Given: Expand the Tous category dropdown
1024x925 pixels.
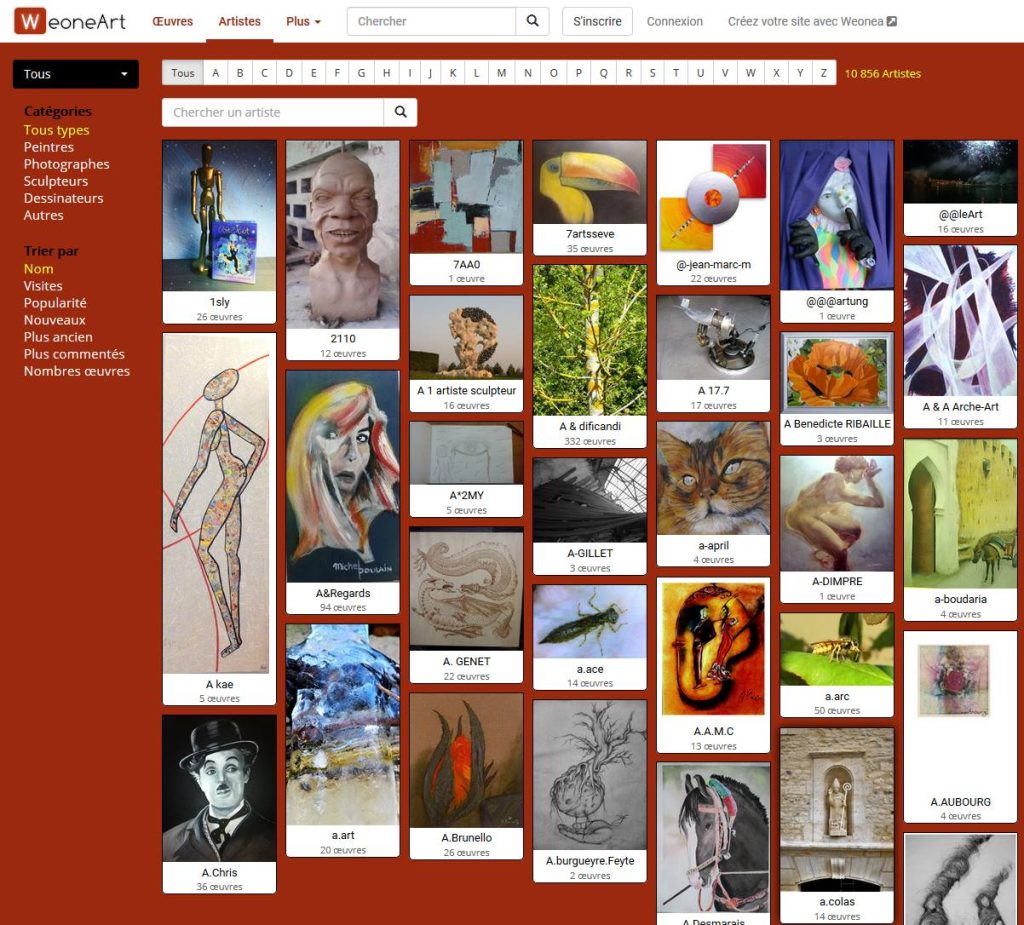Looking at the screenshot, I should pyautogui.click(x=76, y=74).
